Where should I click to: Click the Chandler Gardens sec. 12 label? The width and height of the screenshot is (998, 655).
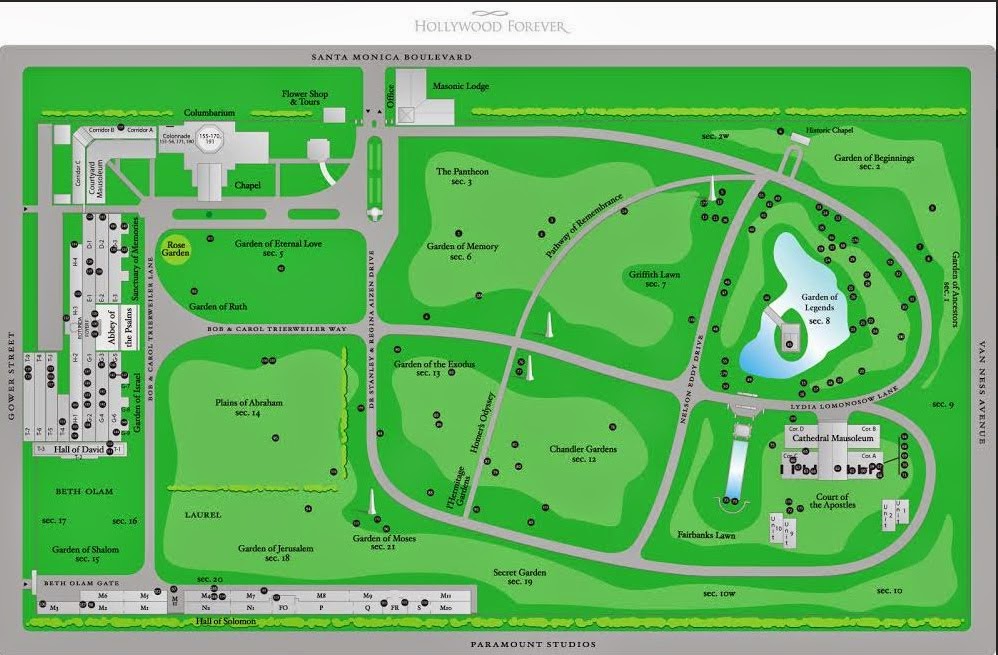tap(583, 454)
